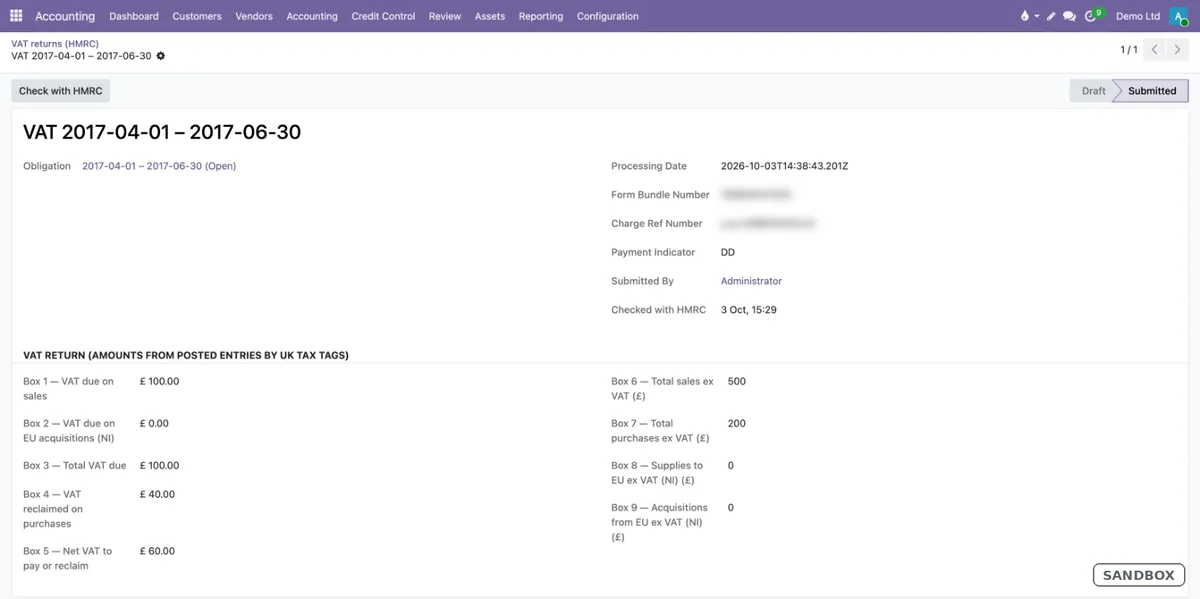The image size is (1200, 599).
Task: Go to previous record arrow
Action: pos(1155,49)
